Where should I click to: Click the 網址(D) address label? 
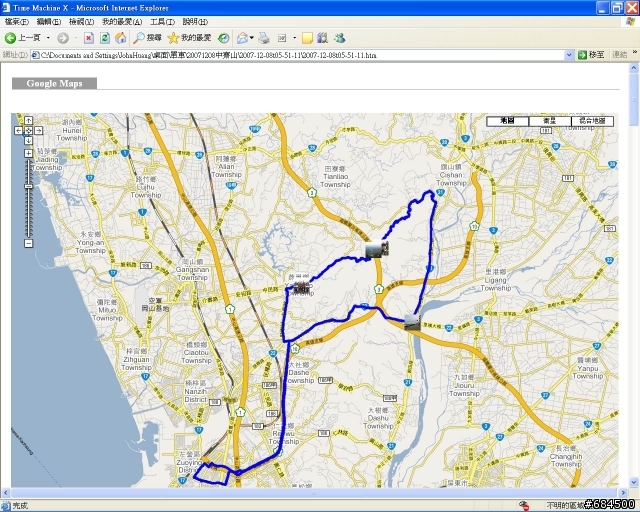(15, 55)
